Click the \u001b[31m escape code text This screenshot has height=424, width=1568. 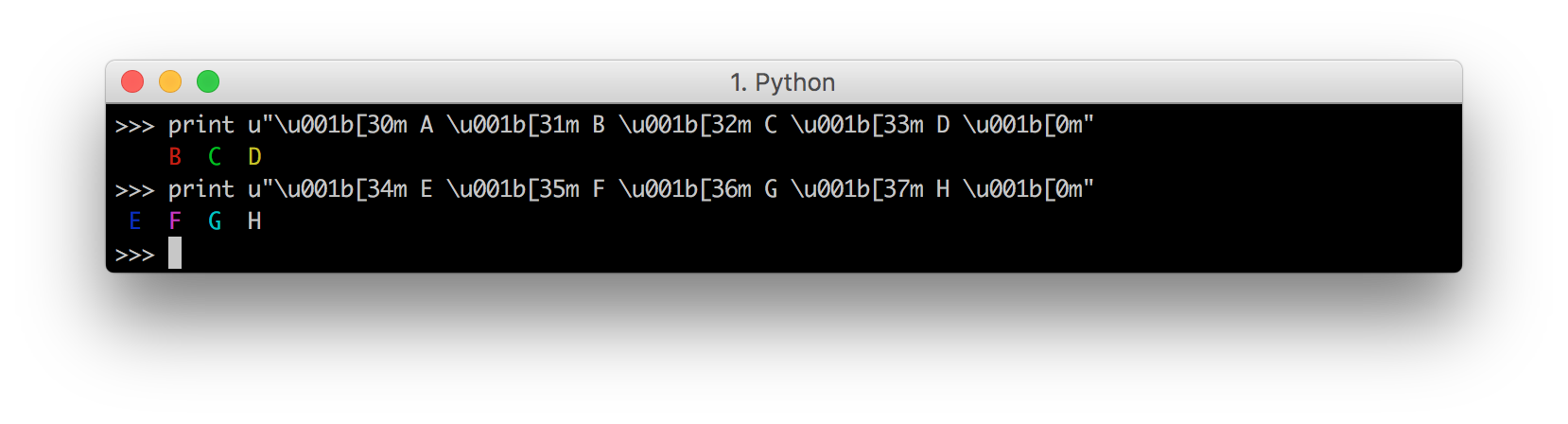click(x=513, y=125)
